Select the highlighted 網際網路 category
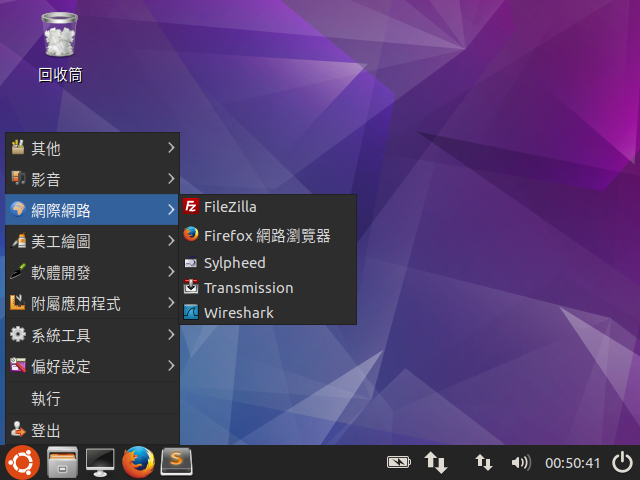 (92, 210)
